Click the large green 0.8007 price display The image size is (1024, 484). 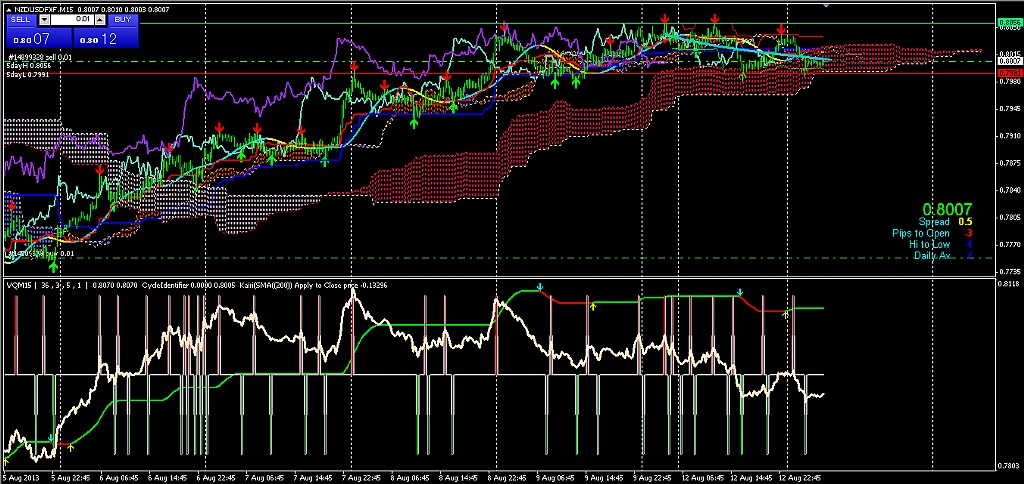[x=947, y=208]
